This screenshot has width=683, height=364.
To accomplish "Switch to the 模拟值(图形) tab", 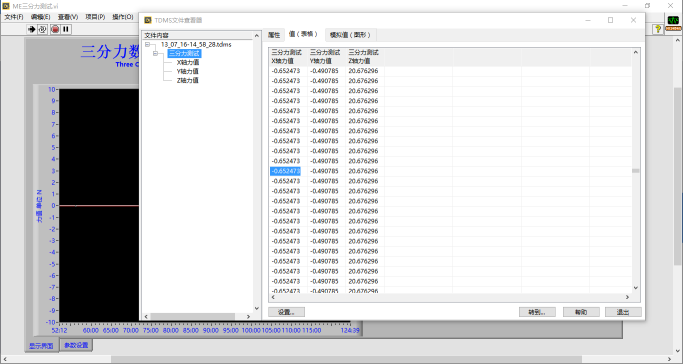I will click(x=350, y=35).
